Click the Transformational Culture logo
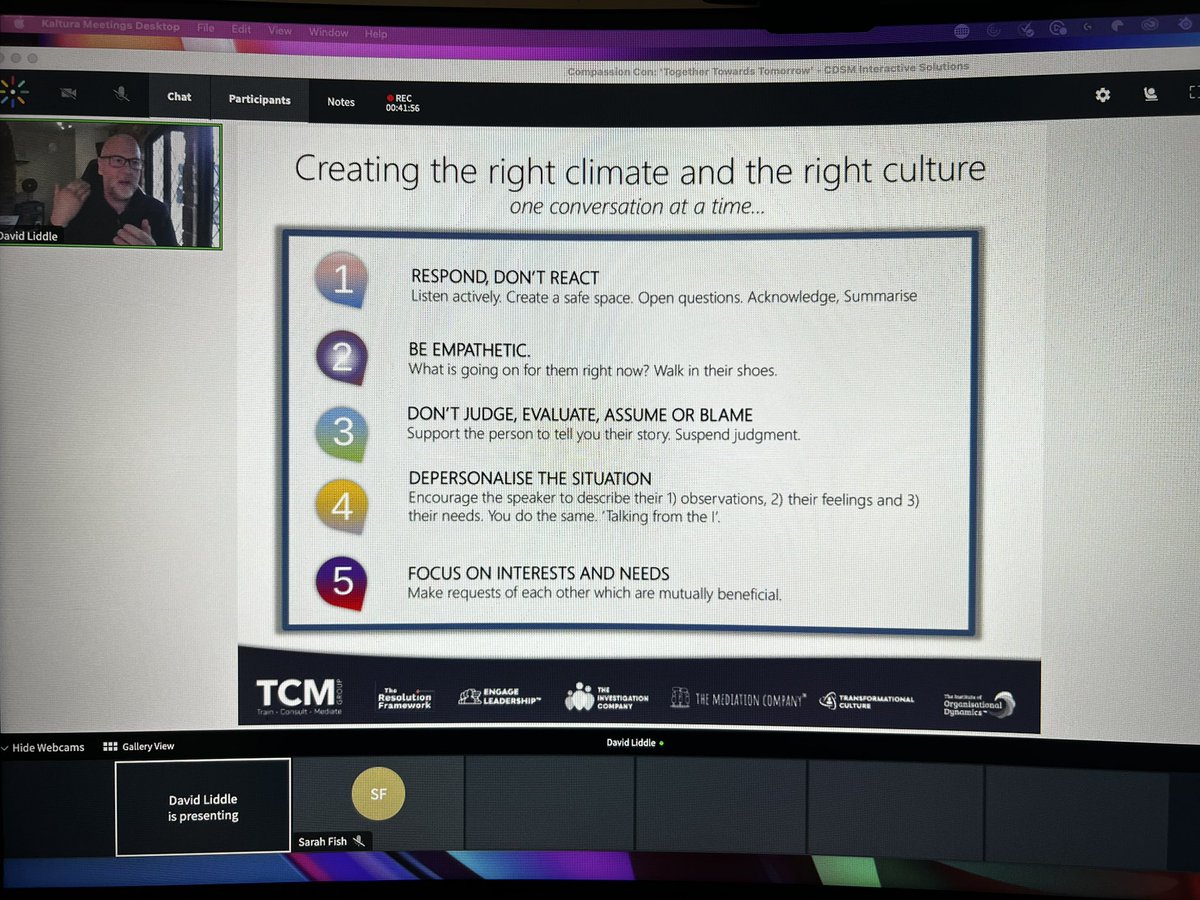This screenshot has height=900, width=1200. coord(867,700)
